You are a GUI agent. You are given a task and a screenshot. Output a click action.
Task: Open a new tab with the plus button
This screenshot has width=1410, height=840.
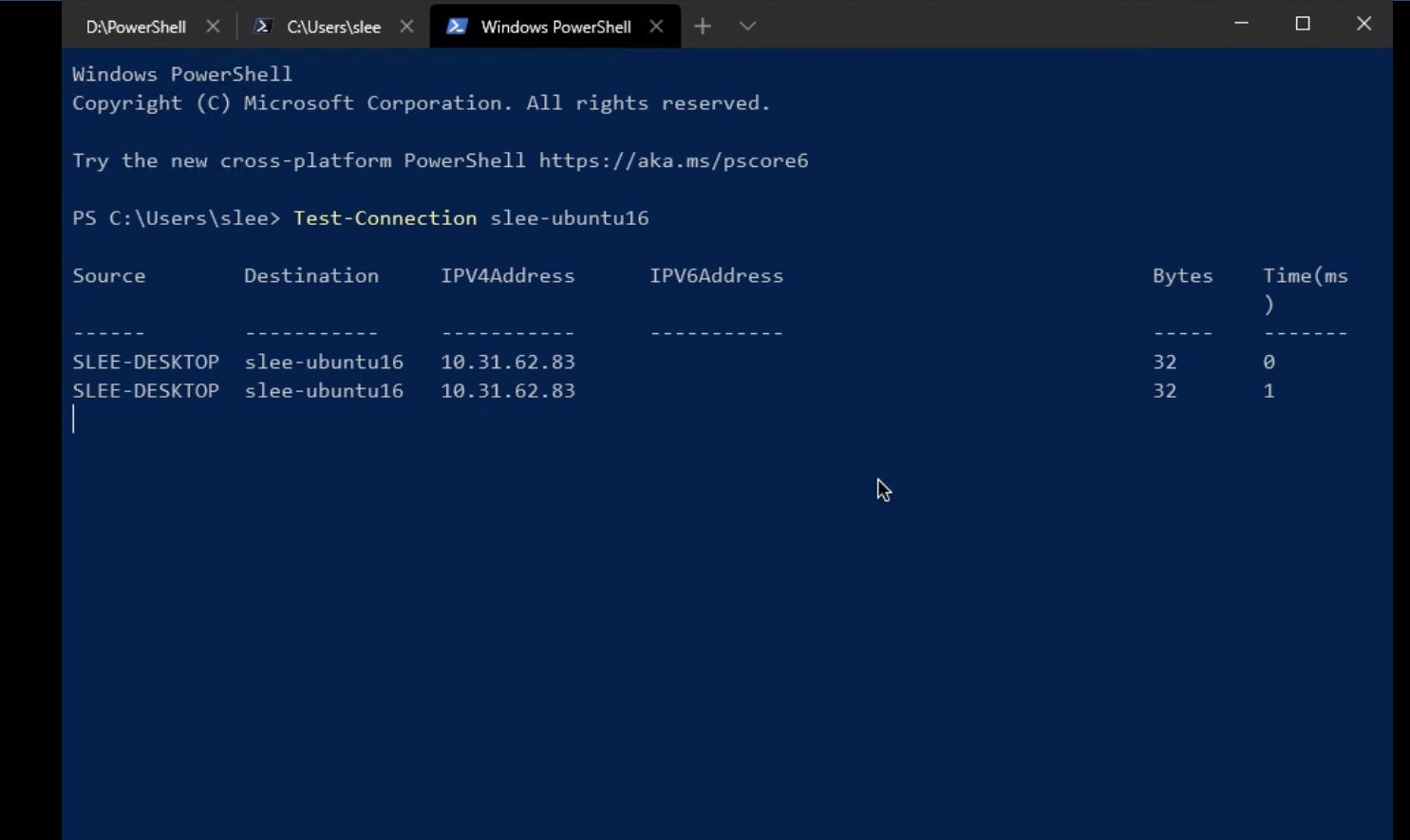703,27
